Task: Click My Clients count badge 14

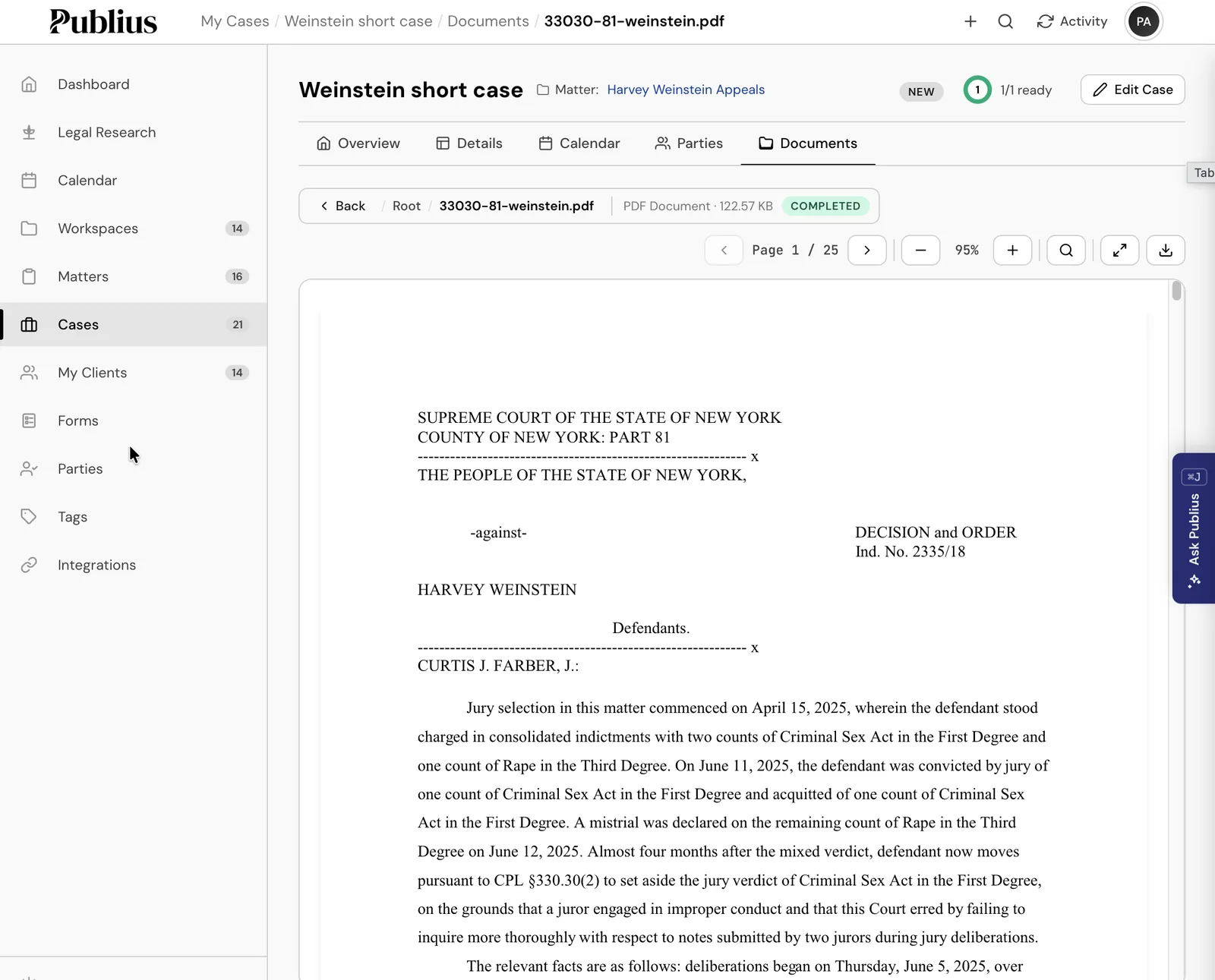Action: [x=237, y=373]
